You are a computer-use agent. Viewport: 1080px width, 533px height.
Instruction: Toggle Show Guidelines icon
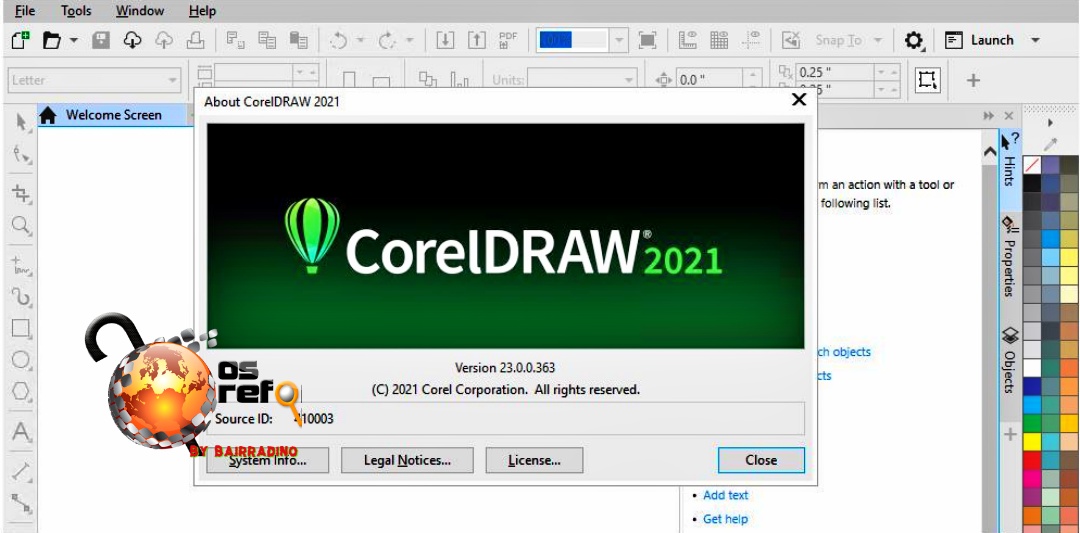751,41
